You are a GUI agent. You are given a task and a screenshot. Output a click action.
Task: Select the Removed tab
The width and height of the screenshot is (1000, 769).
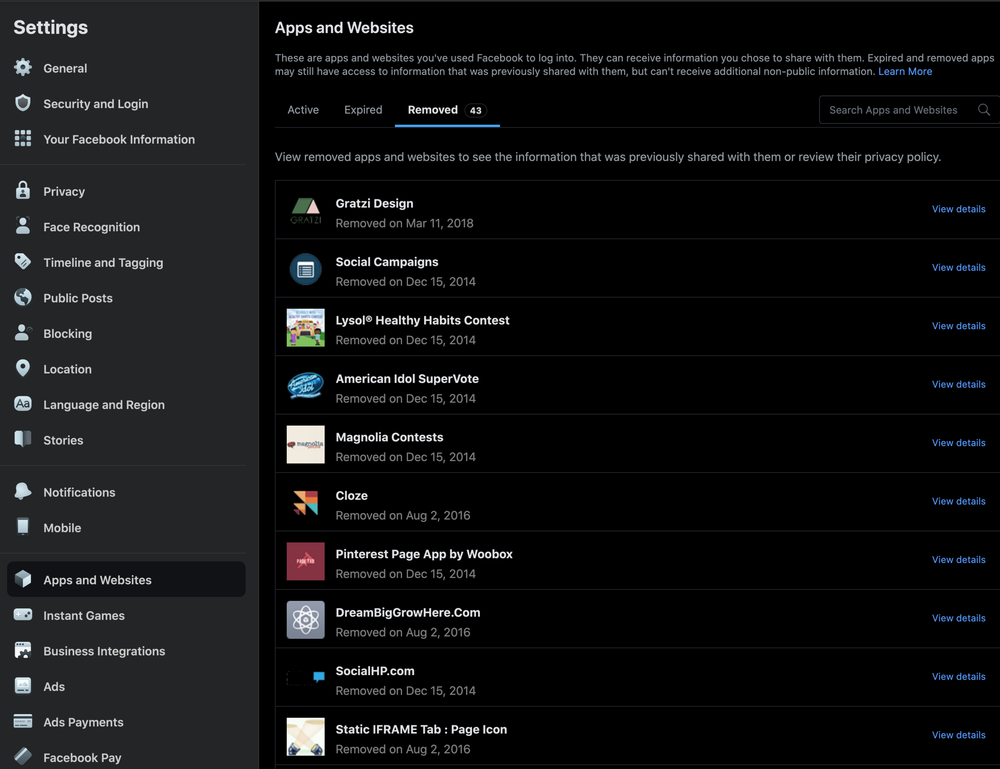pos(447,110)
